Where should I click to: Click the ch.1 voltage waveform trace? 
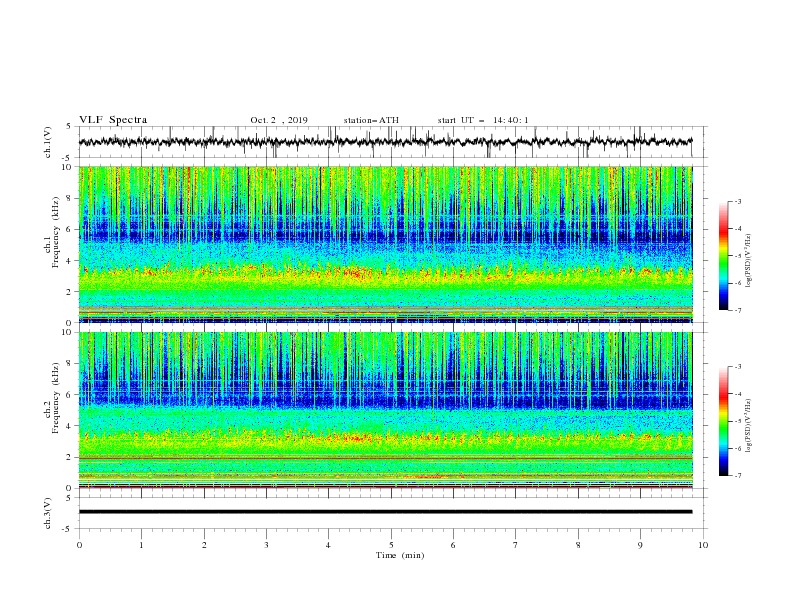point(385,142)
